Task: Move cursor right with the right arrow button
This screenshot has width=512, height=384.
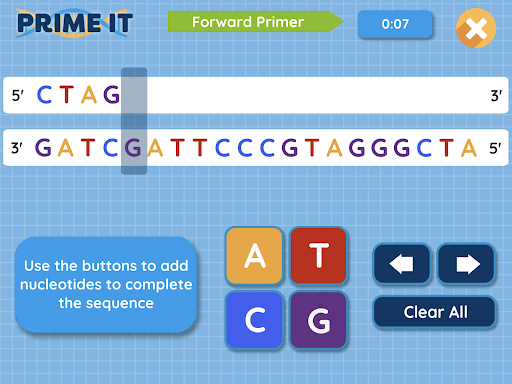Action: 466,264
